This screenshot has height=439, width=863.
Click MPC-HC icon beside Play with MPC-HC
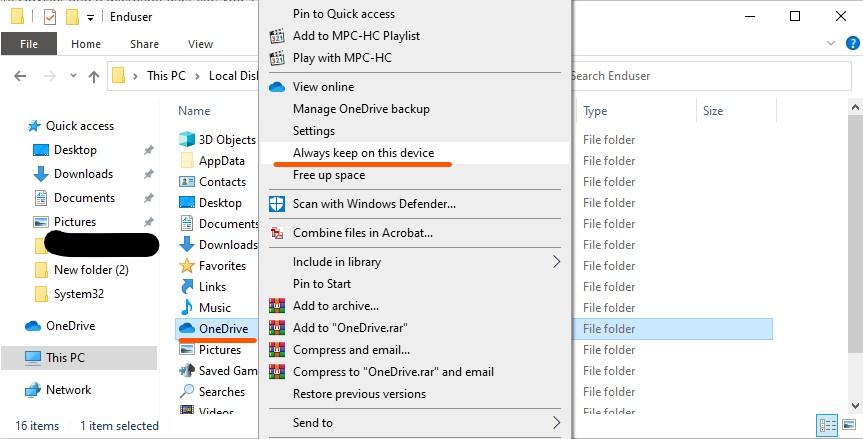pos(277,58)
